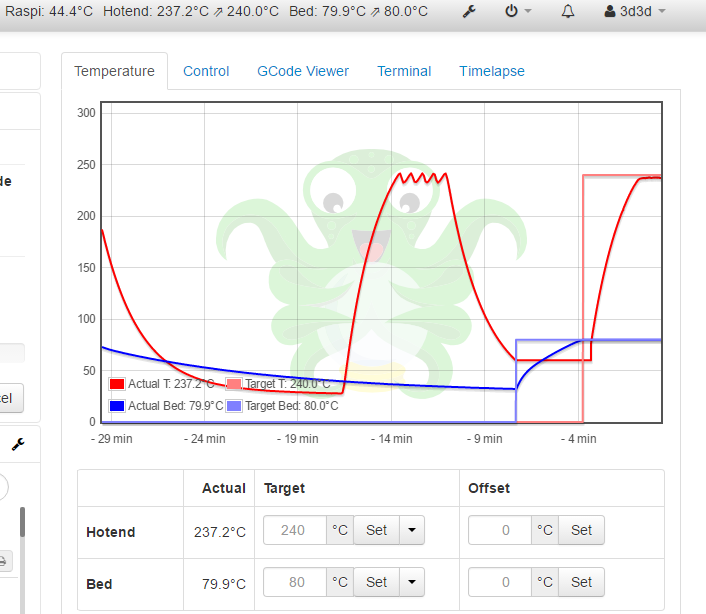The width and height of the screenshot is (706, 614).
Task: Toggle Target T series in graph legend
Action: tap(278, 384)
